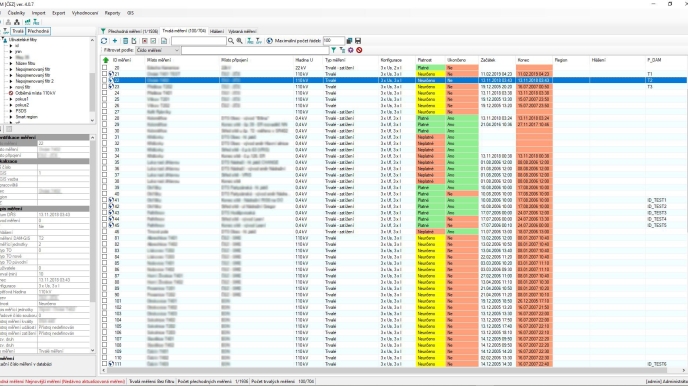Click the trash delete icon in toolbar
Image resolution: width=688 pixels, height=386 pixels.
click(125, 41)
